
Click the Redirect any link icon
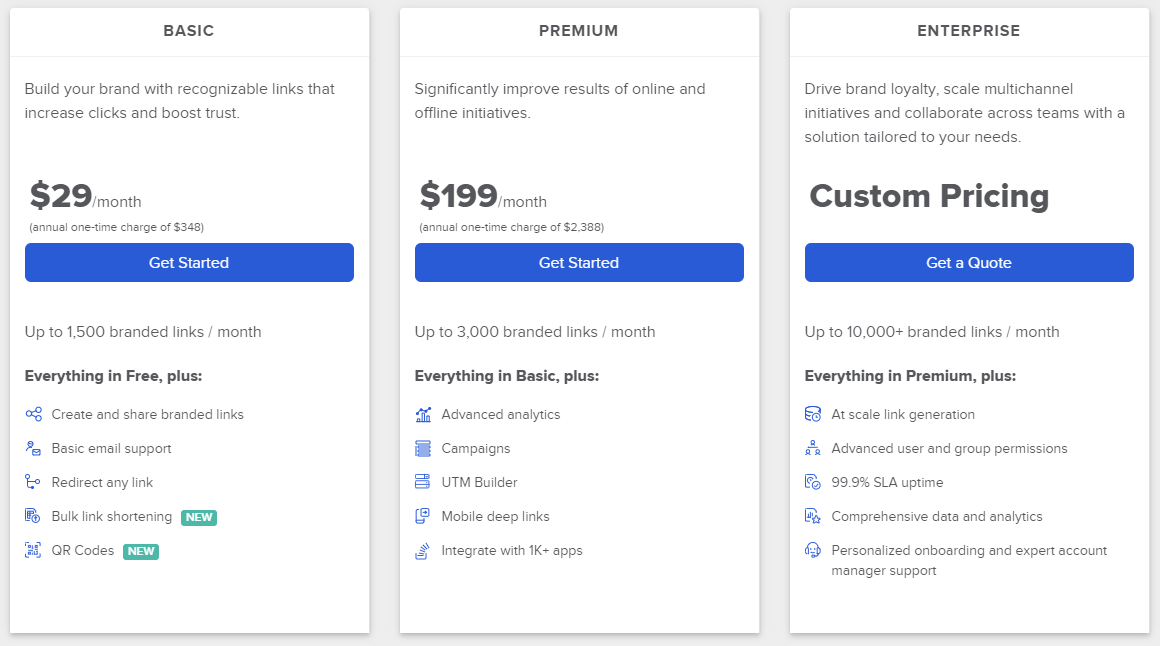point(33,482)
